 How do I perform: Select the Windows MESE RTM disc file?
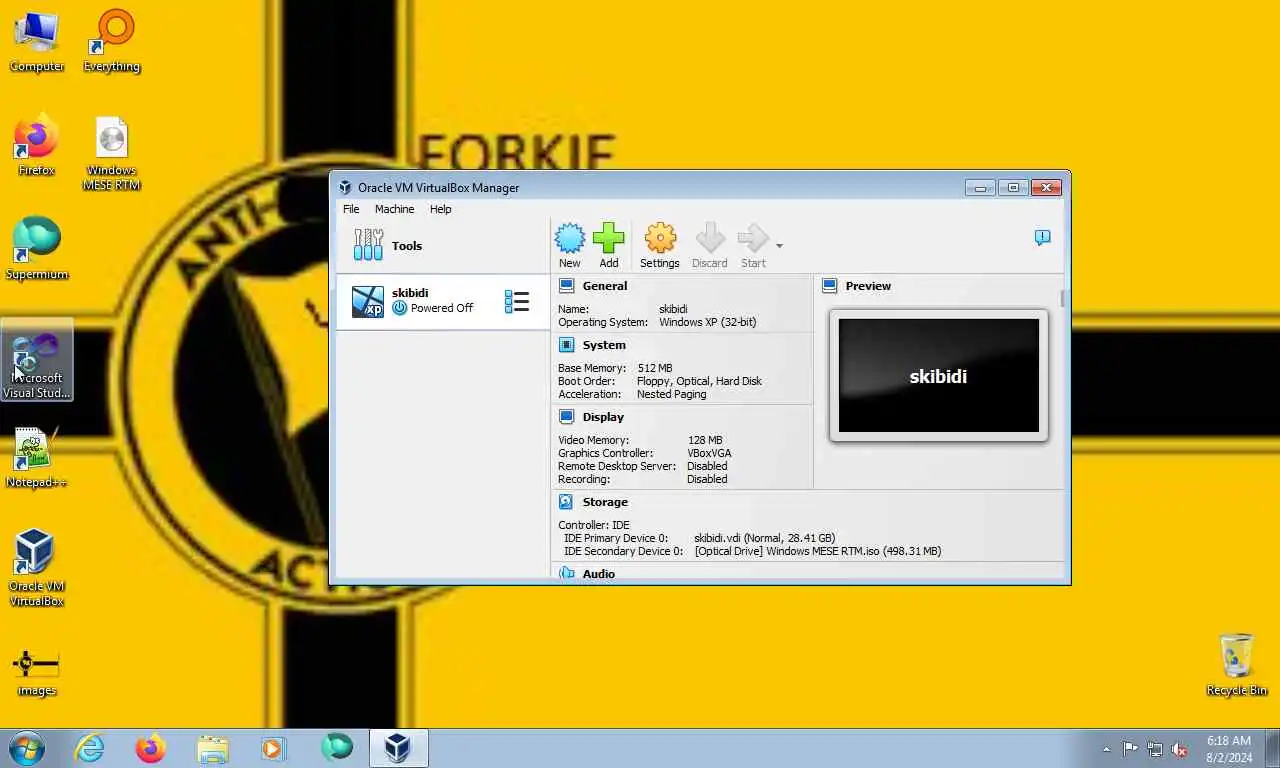(112, 153)
